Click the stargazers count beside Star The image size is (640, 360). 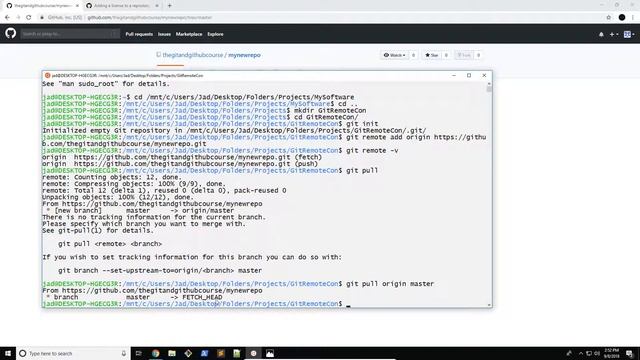(446, 55)
